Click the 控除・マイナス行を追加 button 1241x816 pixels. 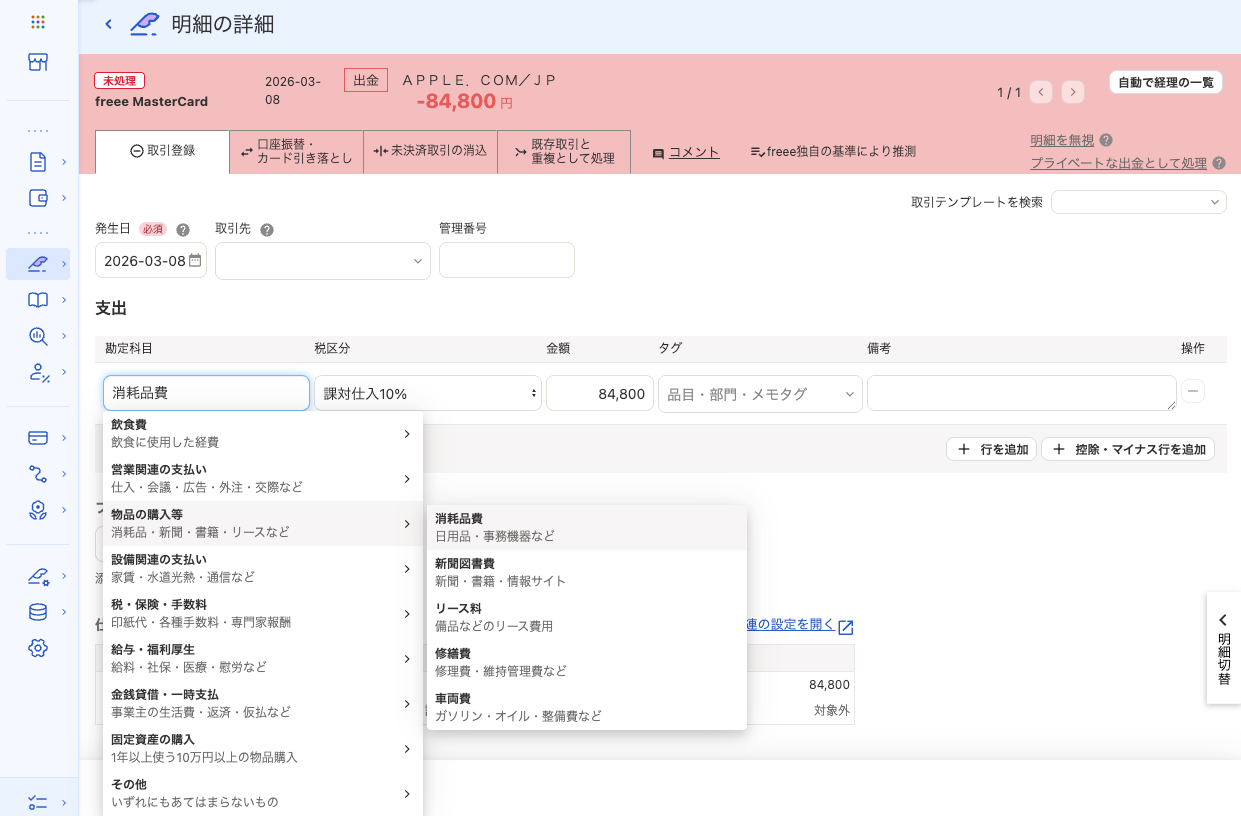click(1128, 450)
